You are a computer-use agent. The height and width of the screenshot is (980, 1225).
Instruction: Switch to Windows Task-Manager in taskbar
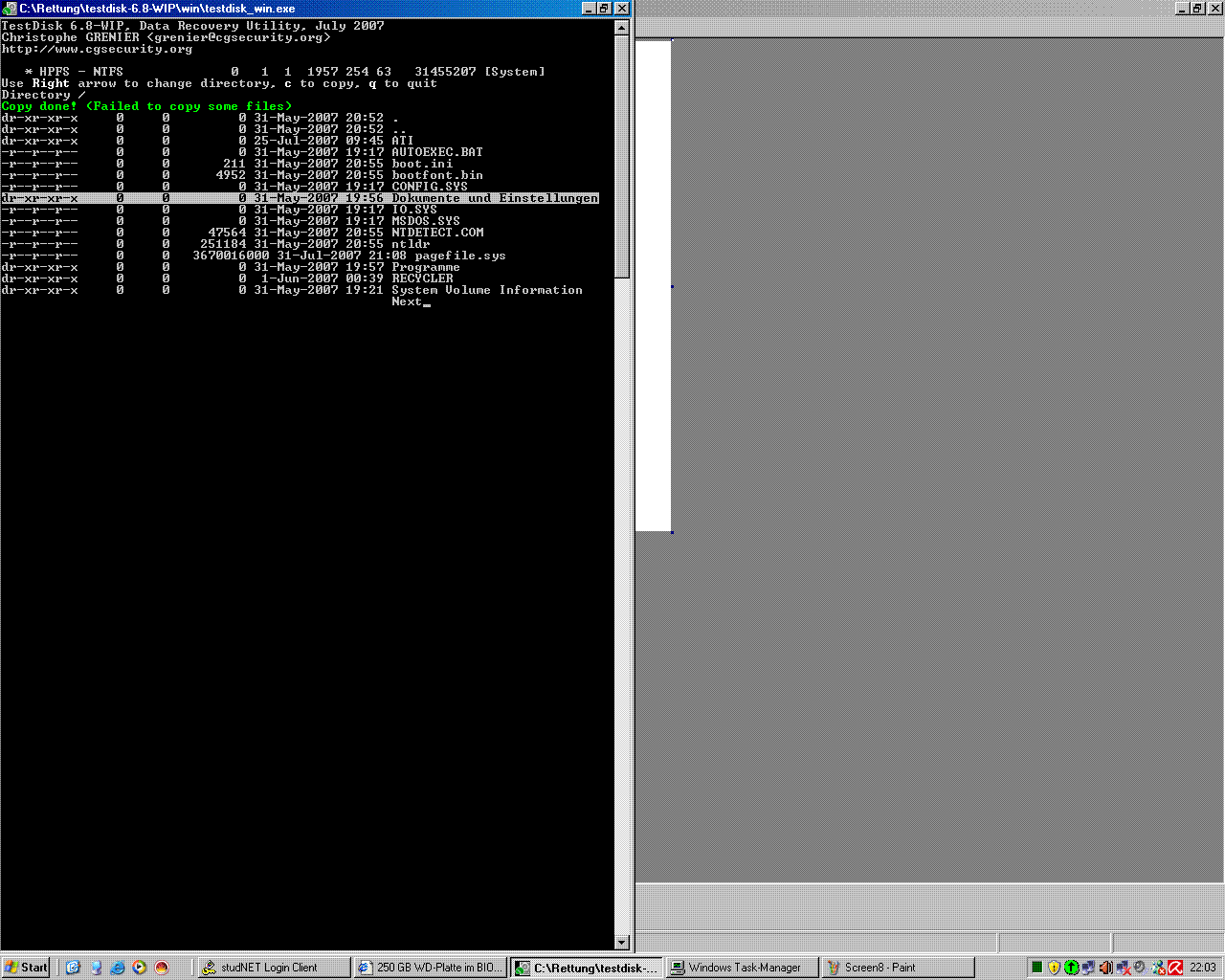point(742,968)
